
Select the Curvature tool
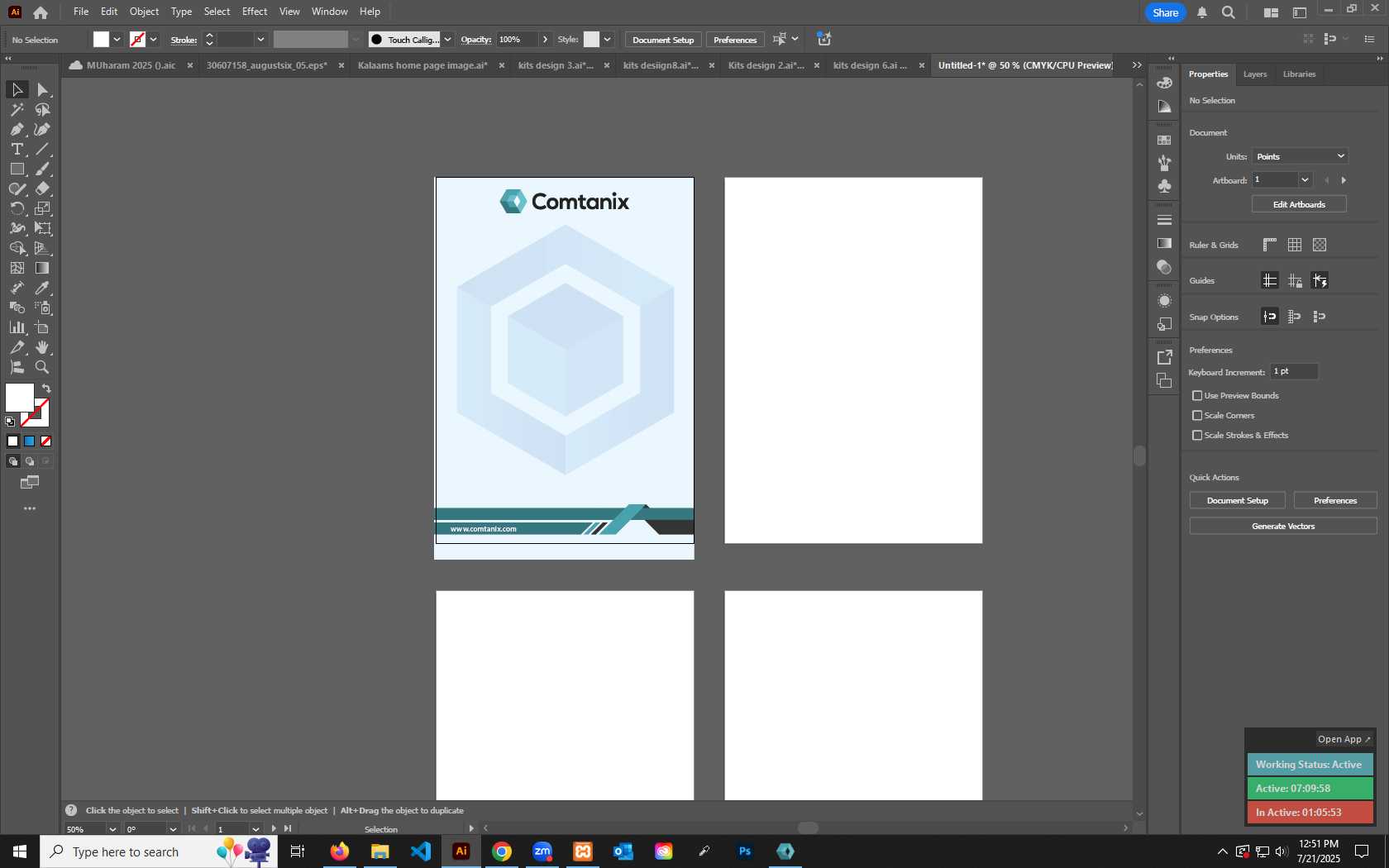click(x=43, y=129)
